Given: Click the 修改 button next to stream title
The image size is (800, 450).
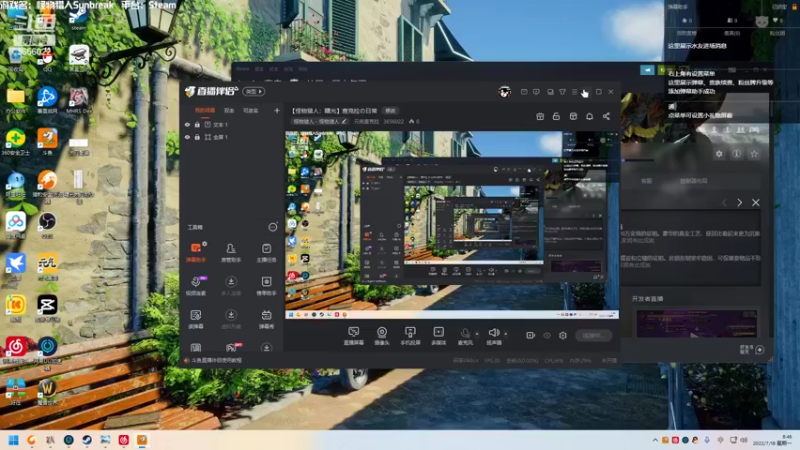Looking at the screenshot, I should [x=390, y=111].
